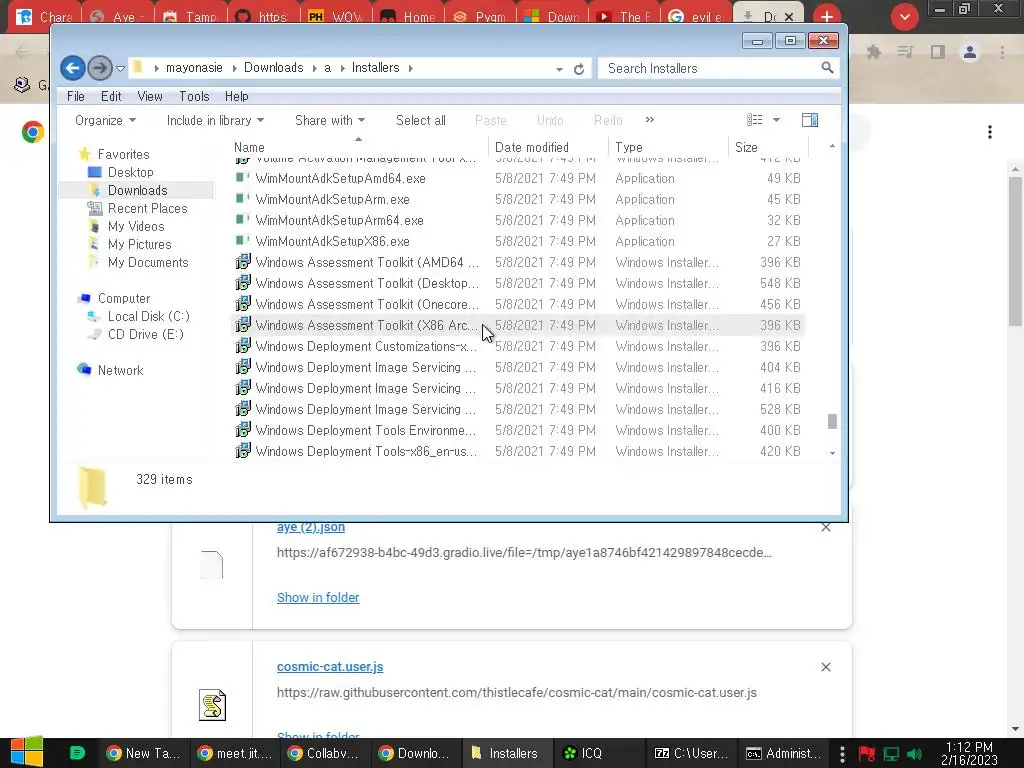This screenshot has height=768, width=1024.
Task: Open the aye (2).json download link
Action: pos(310,527)
